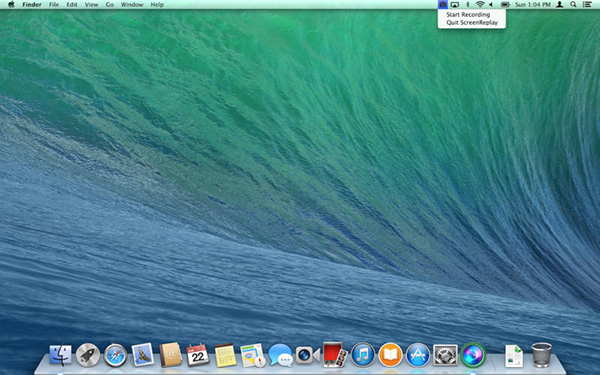Screen dimensions: 600x375
Task: Open the document stack in the Dock
Action: (514, 356)
